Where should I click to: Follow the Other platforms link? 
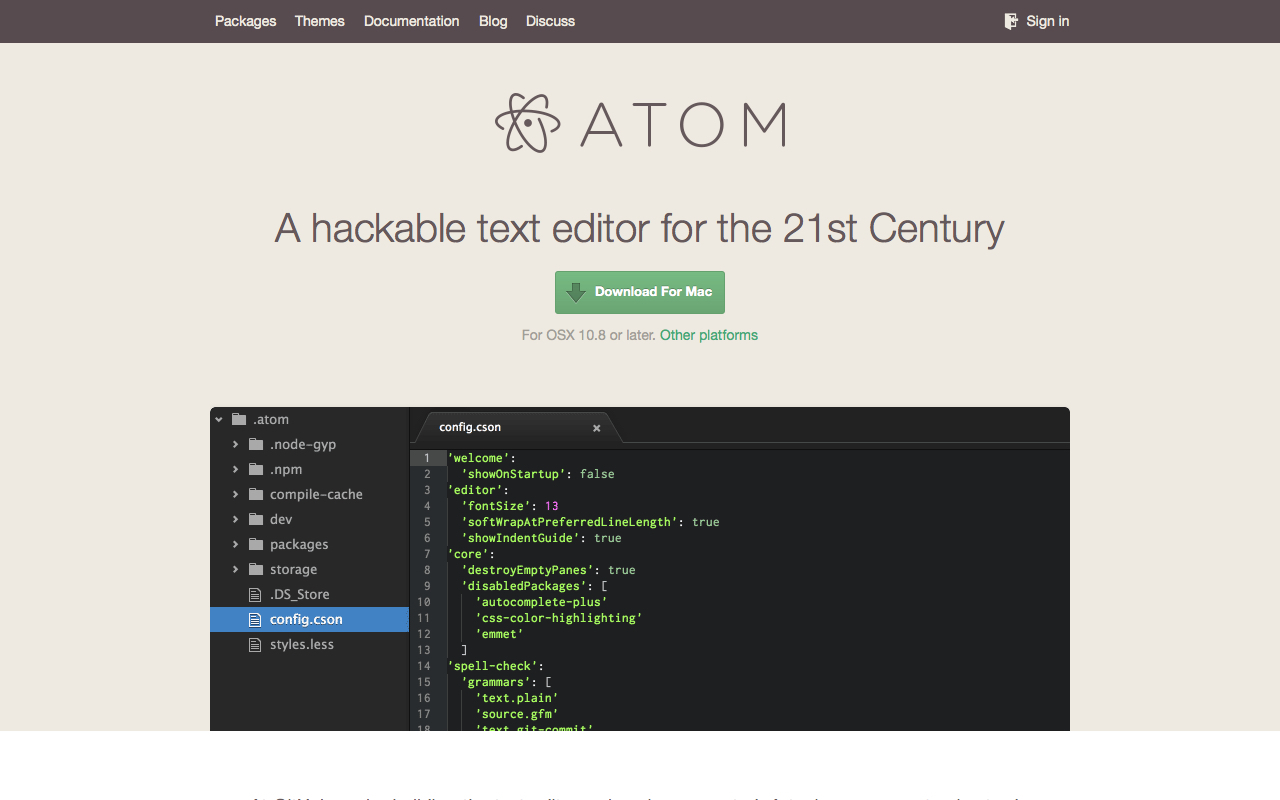pyautogui.click(x=709, y=335)
